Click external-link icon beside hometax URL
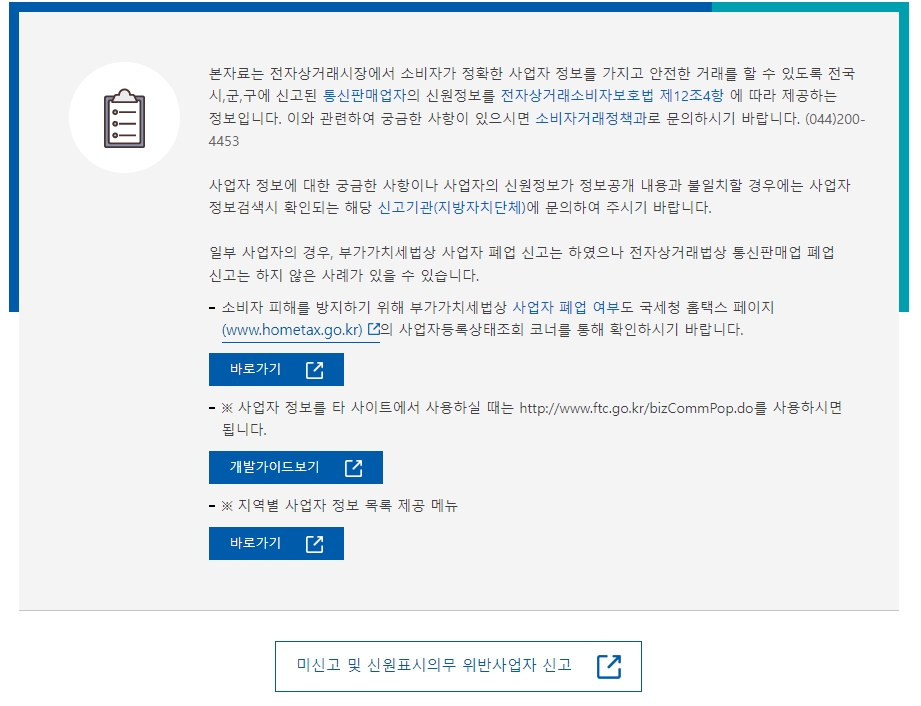Viewport: 921px width, 706px height. tap(374, 329)
